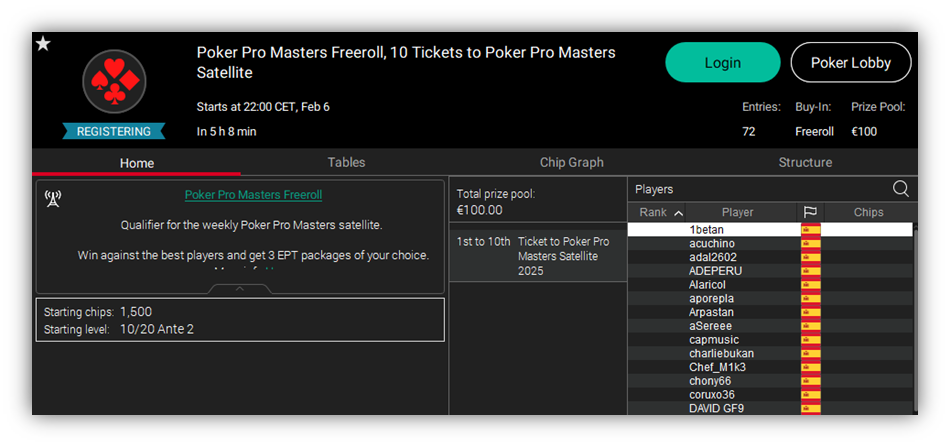Viewport: 950px width, 447px height.
Task: Open the Poker Lobby button
Action: point(851,62)
